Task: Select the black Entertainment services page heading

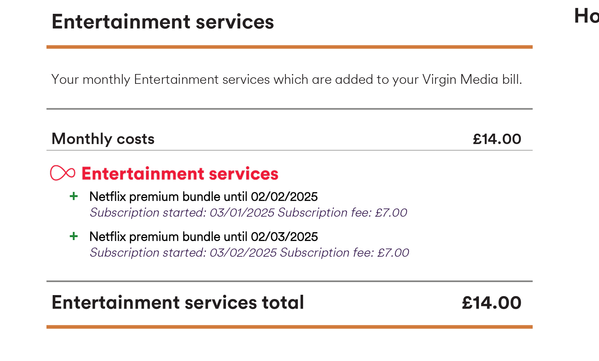Action: [163, 21]
